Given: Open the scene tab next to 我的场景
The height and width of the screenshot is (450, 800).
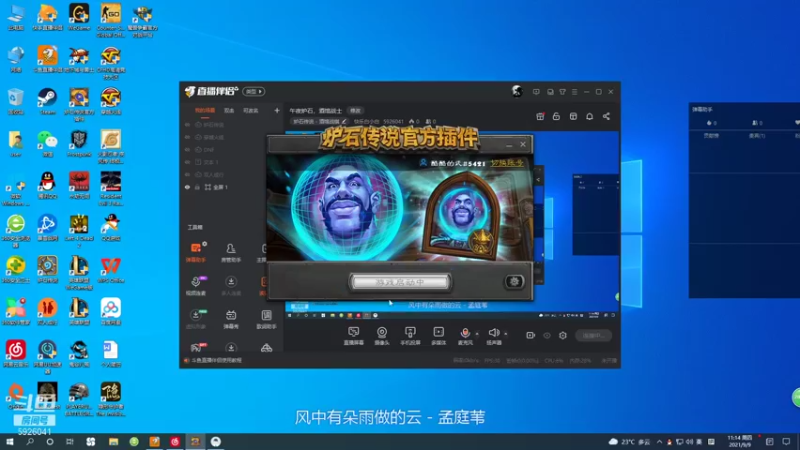Looking at the screenshot, I should pyautogui.click(x=229, y=110).
